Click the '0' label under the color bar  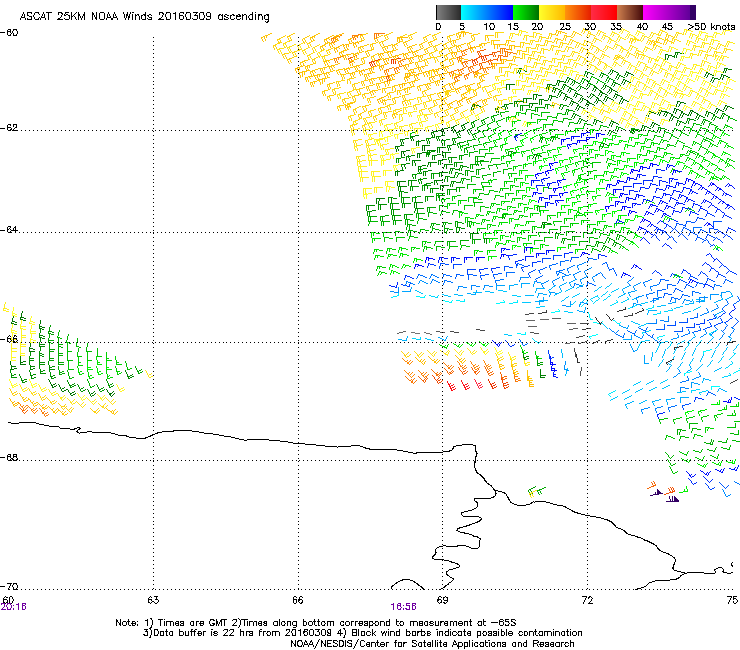click(438, 27)
